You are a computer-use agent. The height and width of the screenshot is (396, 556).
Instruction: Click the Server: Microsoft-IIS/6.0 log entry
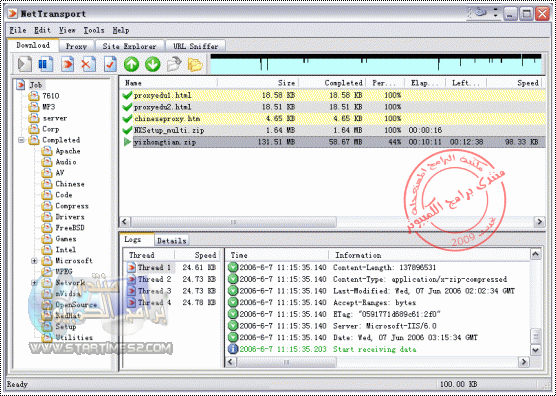click(x=385, y=326)
